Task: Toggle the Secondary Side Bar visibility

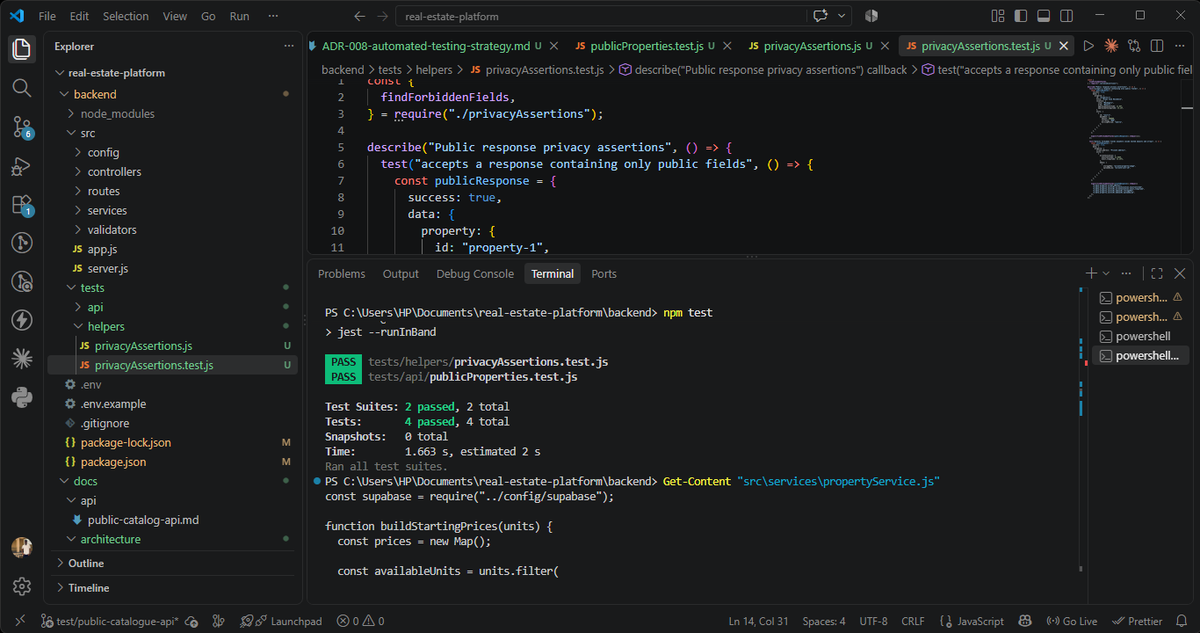Action: 1066,16
